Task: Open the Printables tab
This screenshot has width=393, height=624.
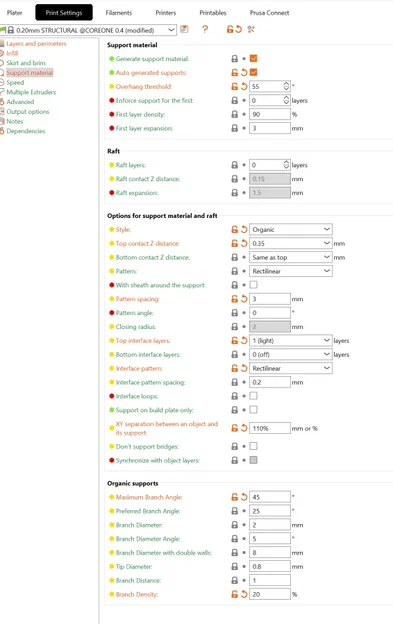Action: pyautogui.click(x=213, y=13)
